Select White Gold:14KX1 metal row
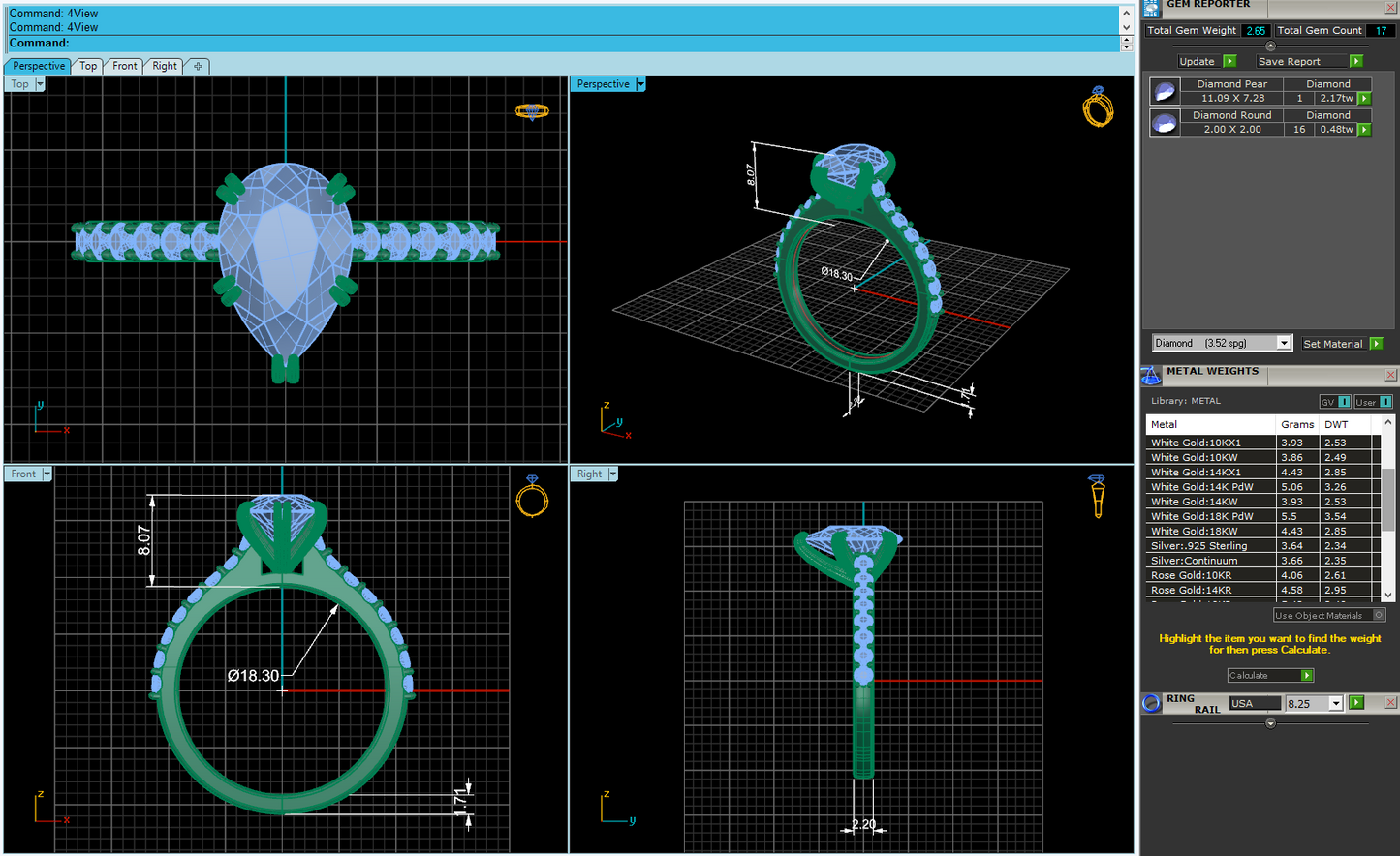 pos(1263,472)
